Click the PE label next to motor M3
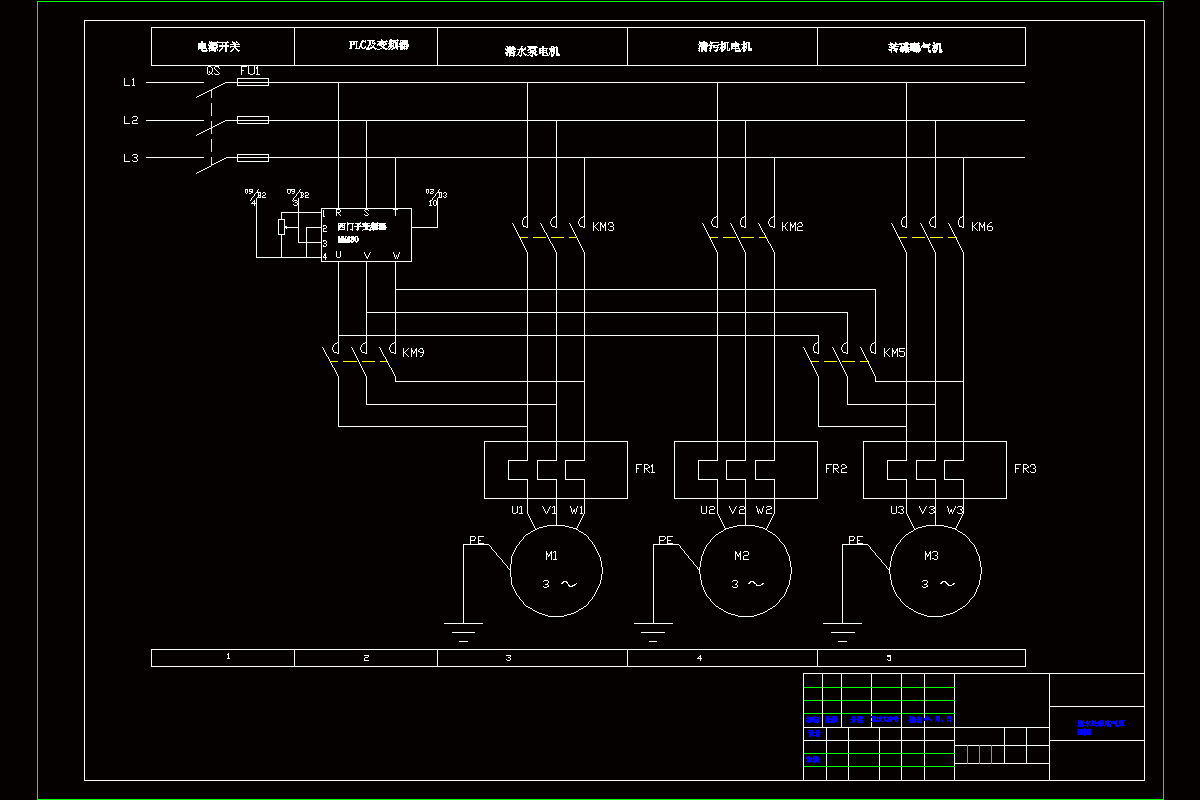Viewport: 1200px width, 800px height. (856, 540)
